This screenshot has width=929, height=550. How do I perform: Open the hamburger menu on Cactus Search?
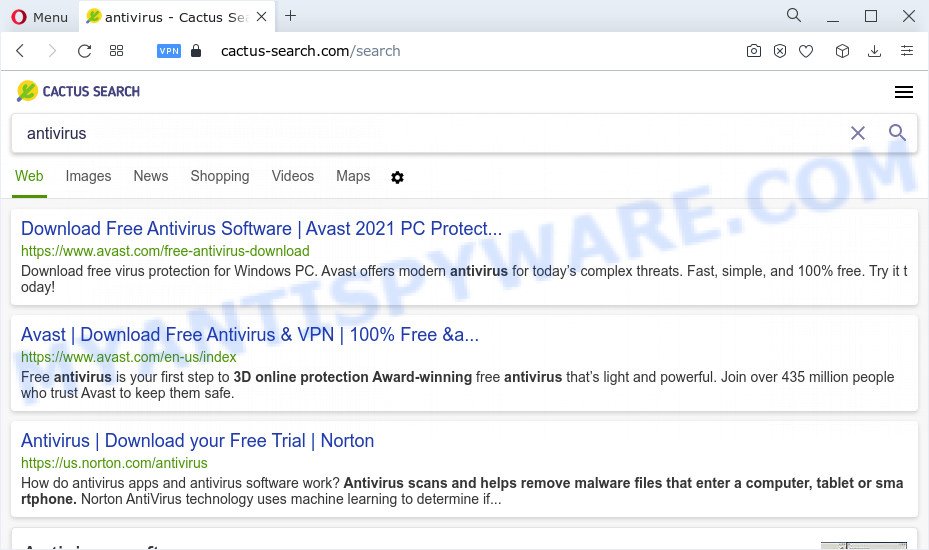coord(904,92)
